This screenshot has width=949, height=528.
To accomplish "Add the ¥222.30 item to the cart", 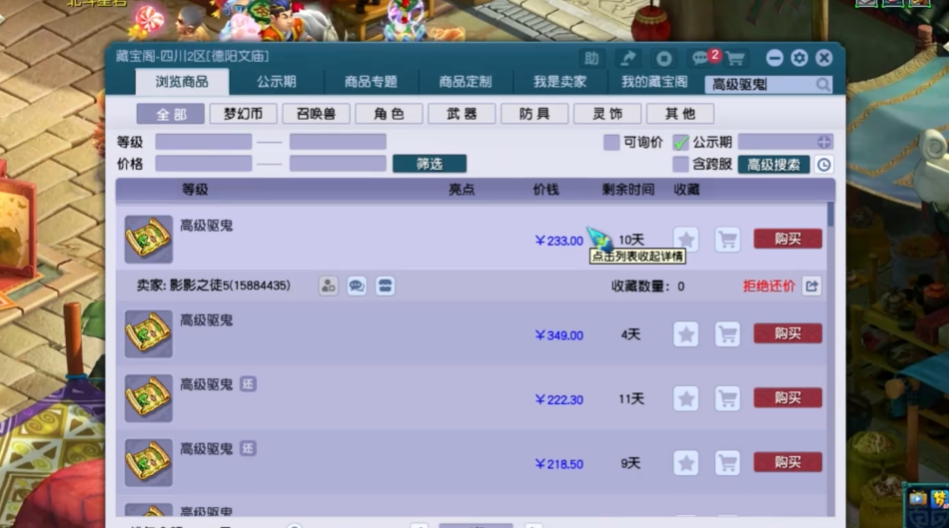I will tap(727, 399).
